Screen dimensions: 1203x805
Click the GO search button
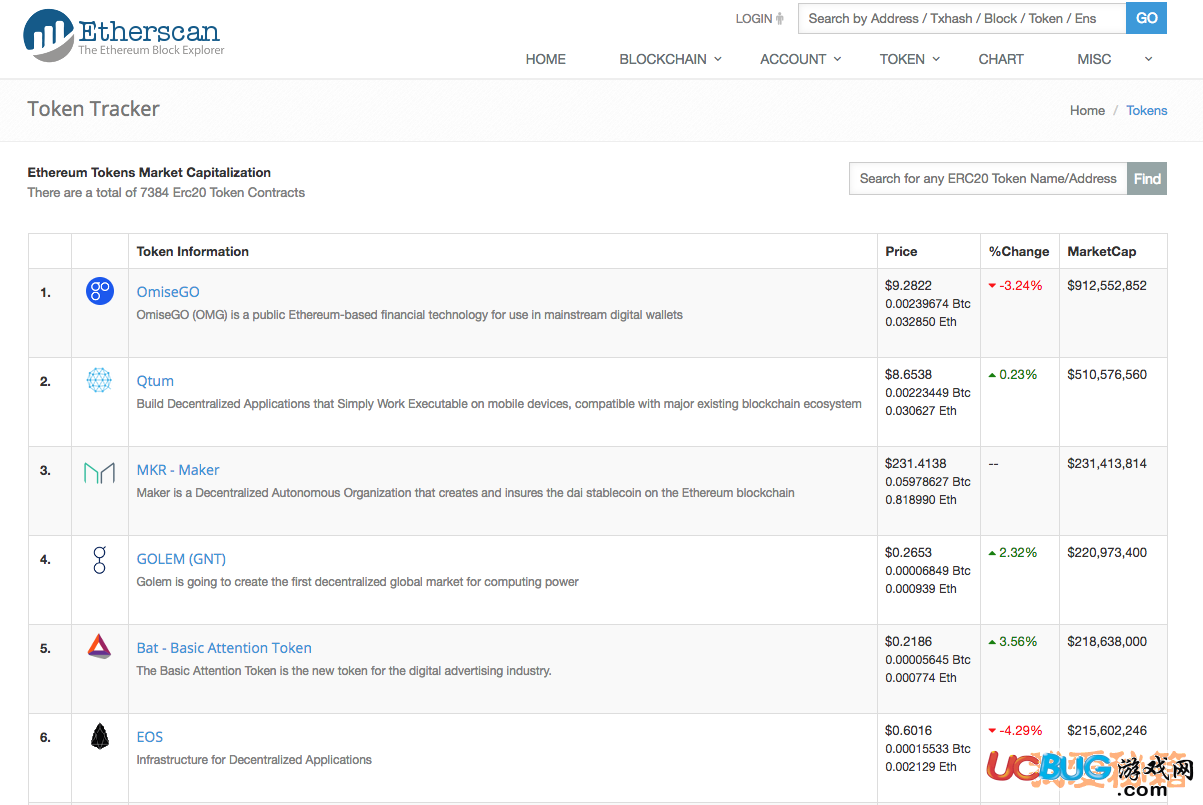tap(1146, 18)
